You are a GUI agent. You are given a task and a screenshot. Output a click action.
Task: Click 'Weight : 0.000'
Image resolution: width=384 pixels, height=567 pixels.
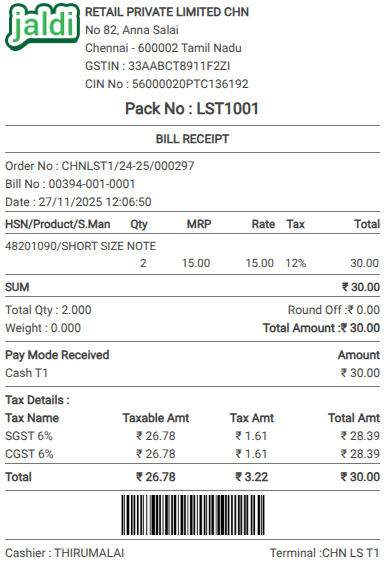43,328
